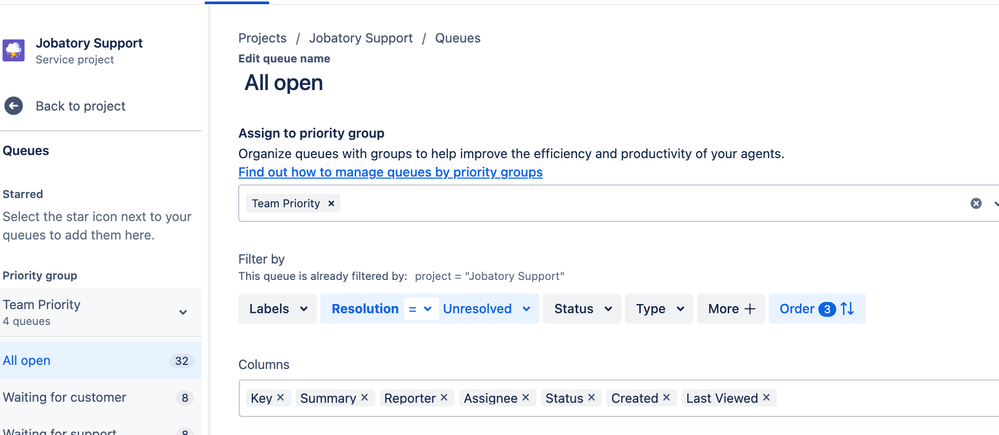This screenshot has width=999, height=435.
Task: Edit the All open queue name
Action: [284, 83]
